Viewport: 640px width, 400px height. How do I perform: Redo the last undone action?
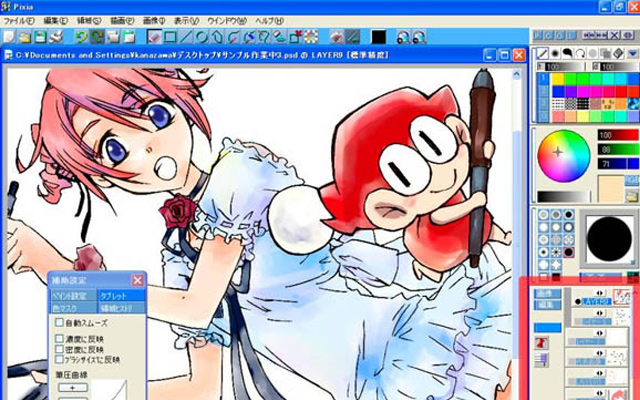[x=97, y=37]
